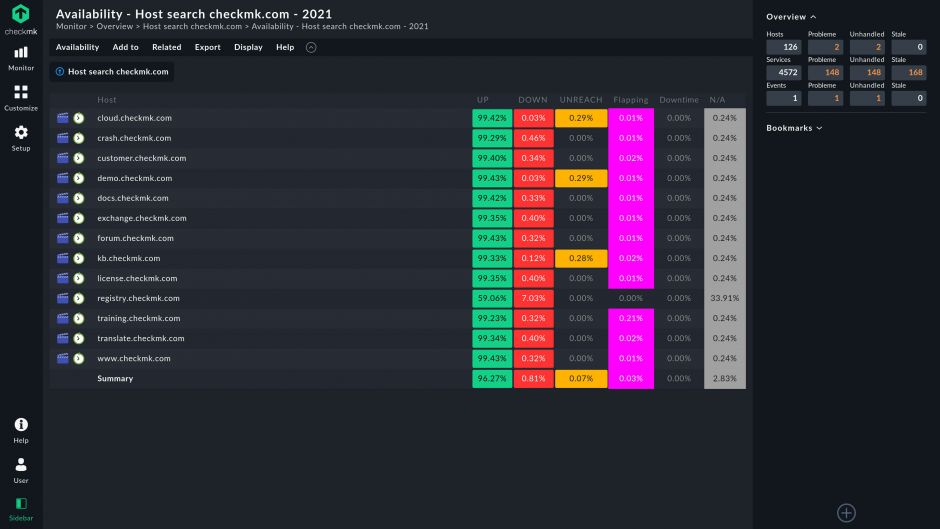Click the round chevron beside the Help menu
The height and width of the screenshot is (529, 940).
click(x=311, y=47)
